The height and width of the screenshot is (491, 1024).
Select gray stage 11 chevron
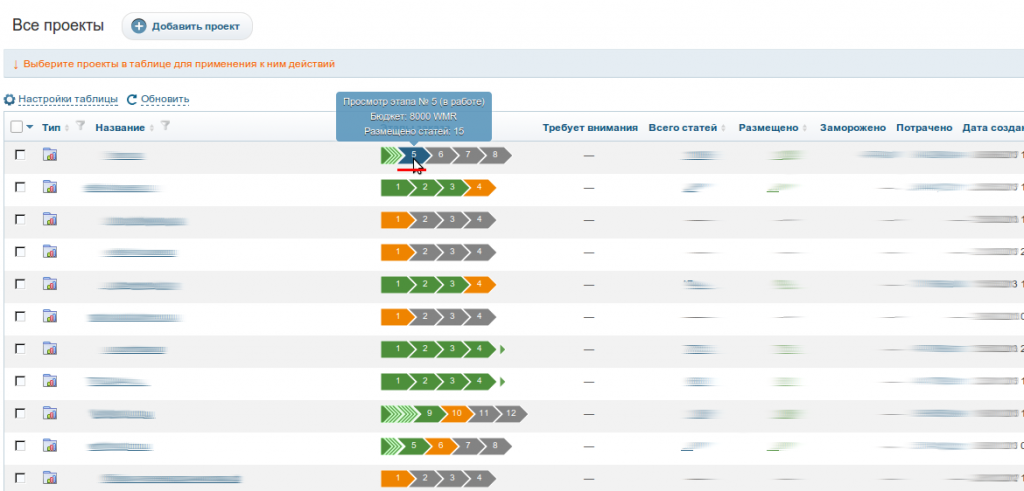pos(484,413)
